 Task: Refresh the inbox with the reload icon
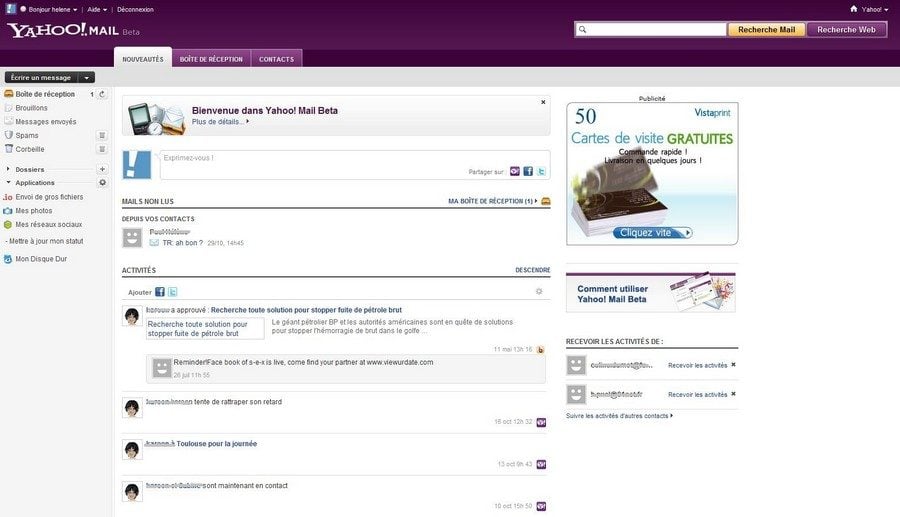[102, 94]
